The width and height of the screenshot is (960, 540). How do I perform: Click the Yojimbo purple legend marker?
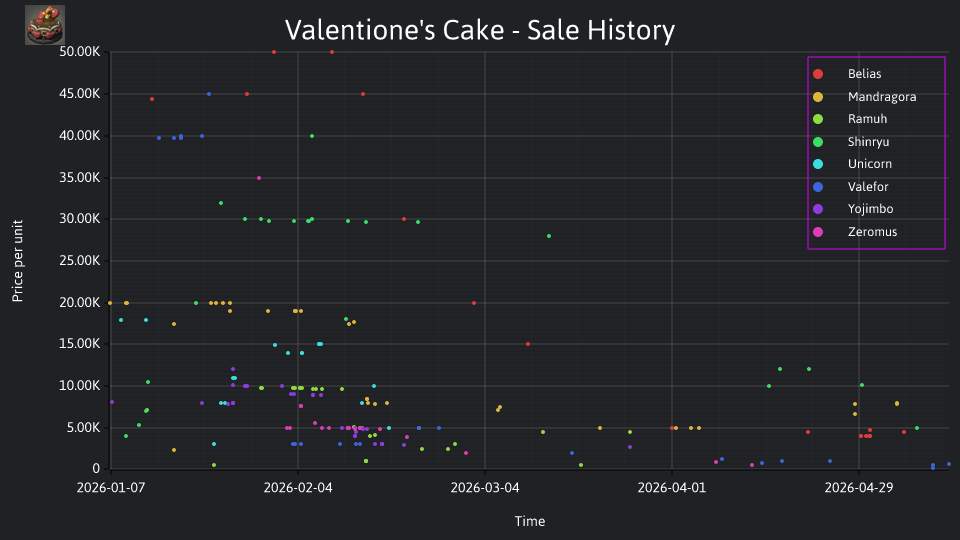(x=818, y=209)
